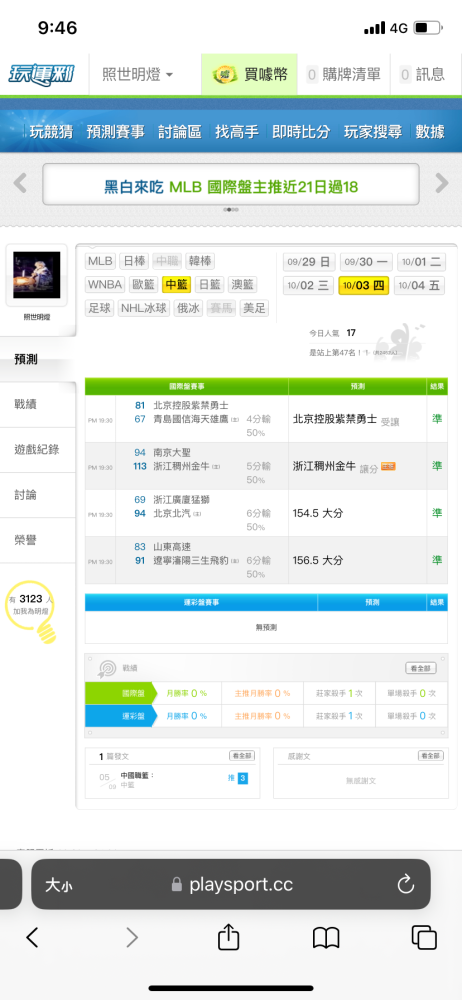Open Safari bookmarks
Screen dimensions: 462x1000
326,938
